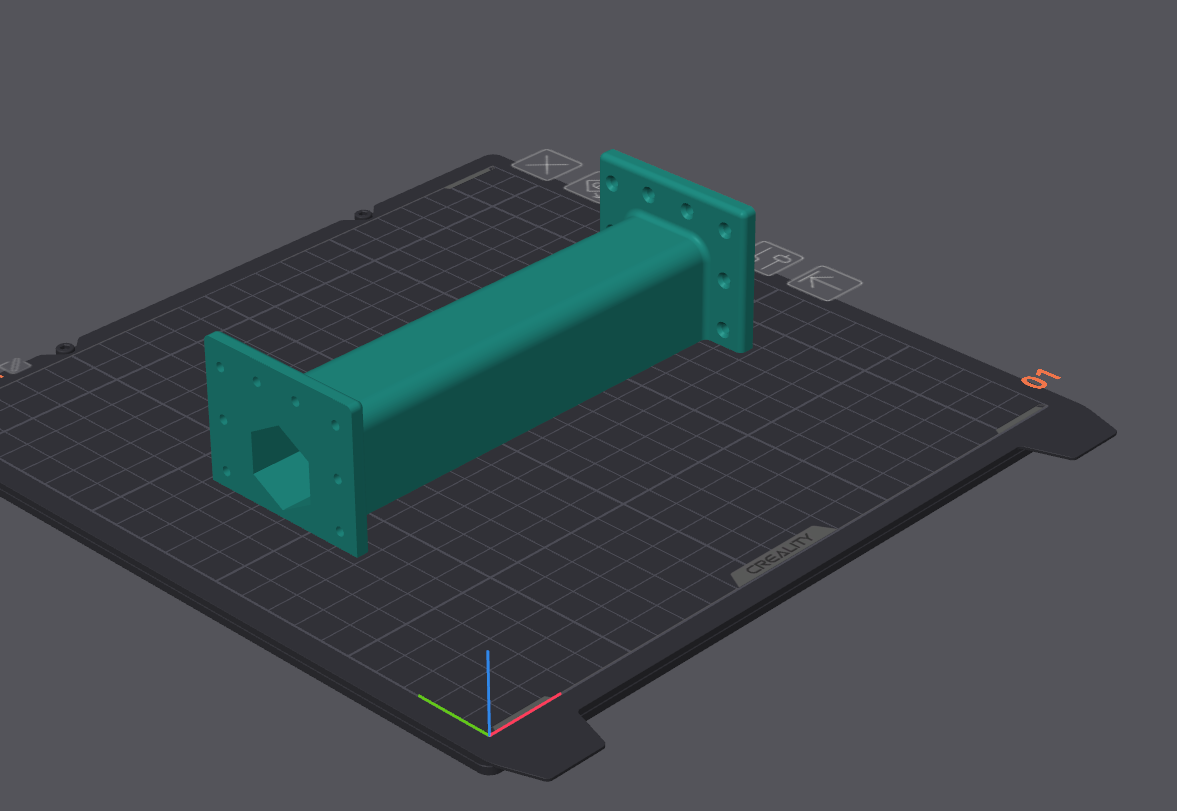Viewport: 1177px width, 811px height.
Task: Click the partly hidden plate icon beside the X
Action: (585, 187)
